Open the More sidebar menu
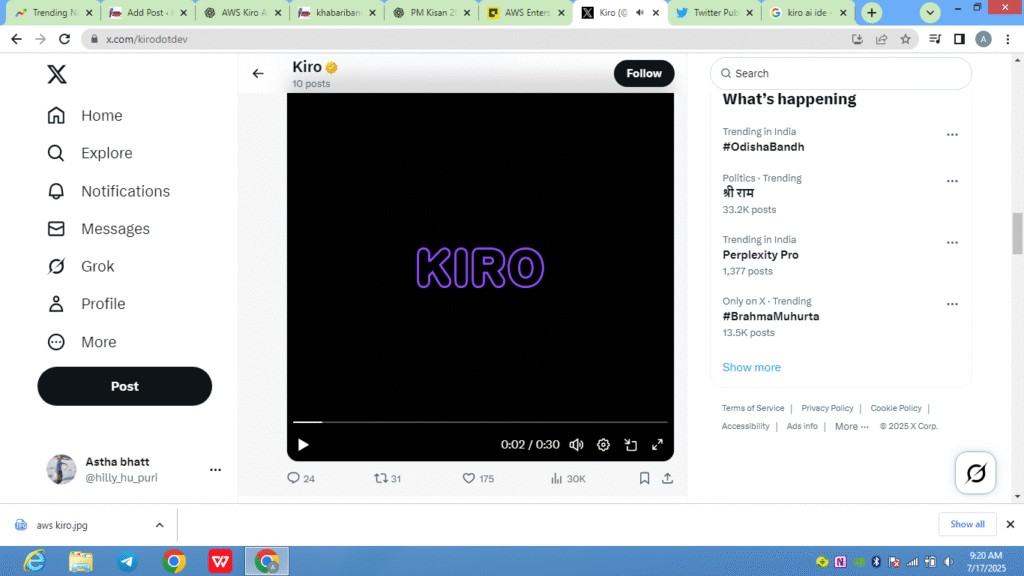This screenshot has width=1024, height=576. [x=82, y=342]
